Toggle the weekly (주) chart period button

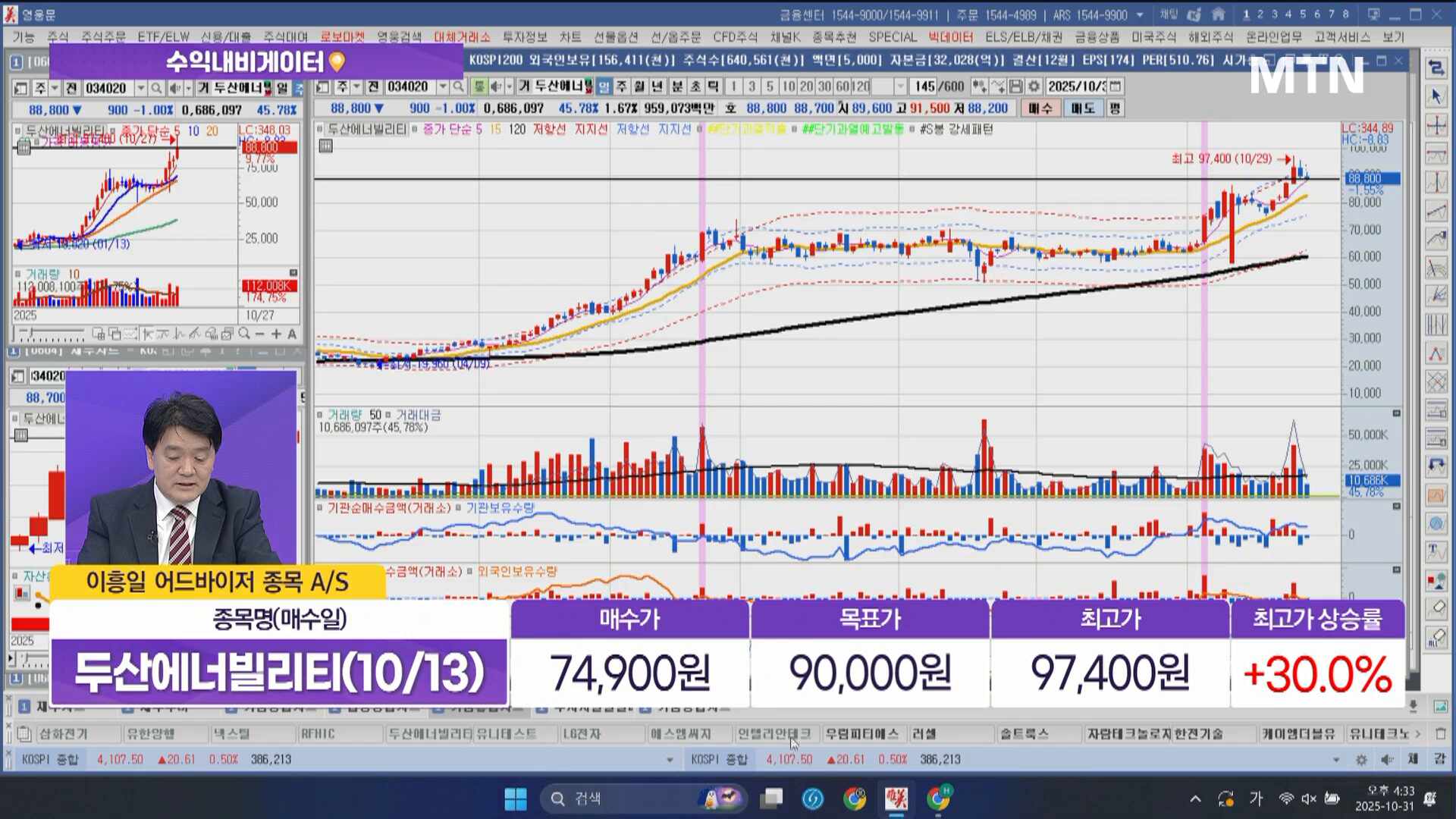[x=622, y=86]
